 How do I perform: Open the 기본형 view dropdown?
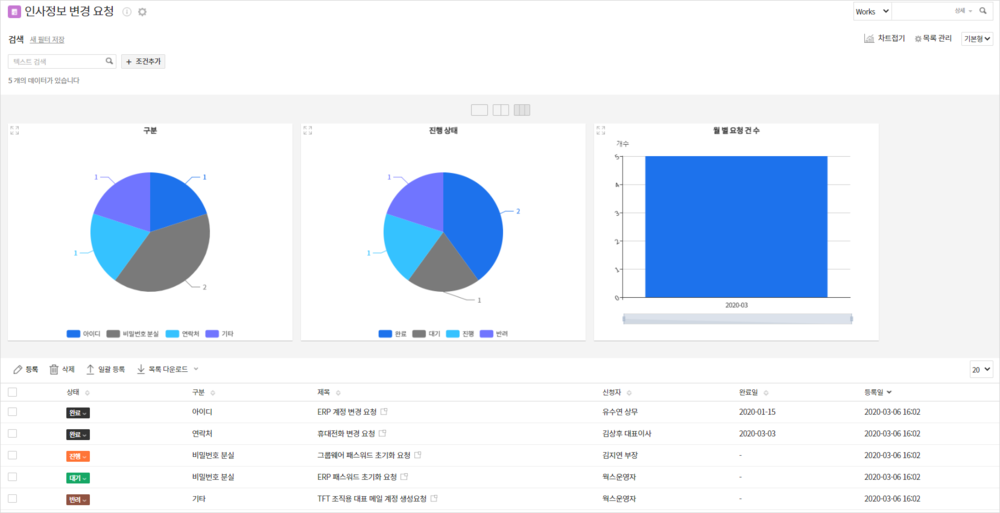977,39
